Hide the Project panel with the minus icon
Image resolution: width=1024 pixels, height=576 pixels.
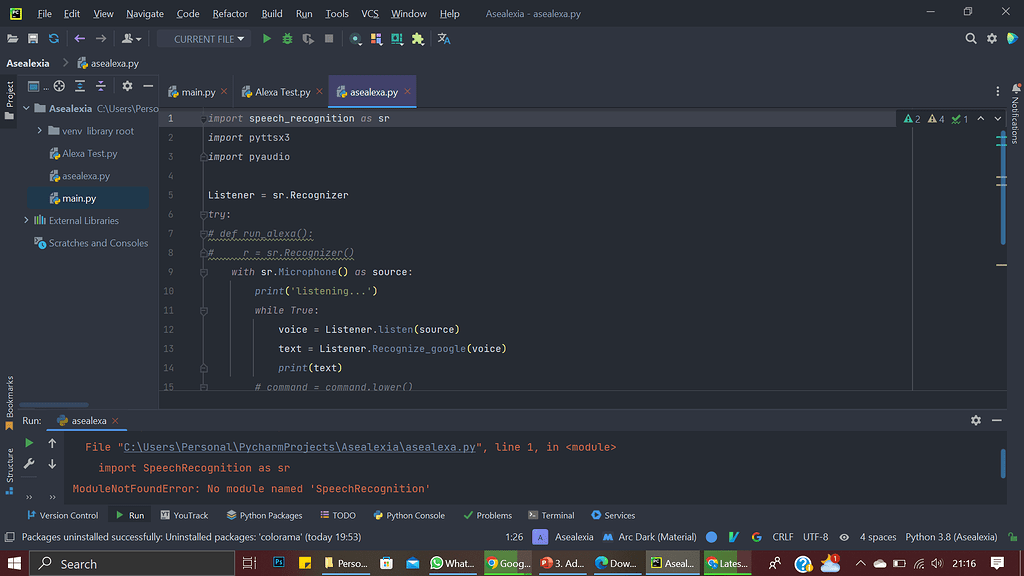click(148, 86)
